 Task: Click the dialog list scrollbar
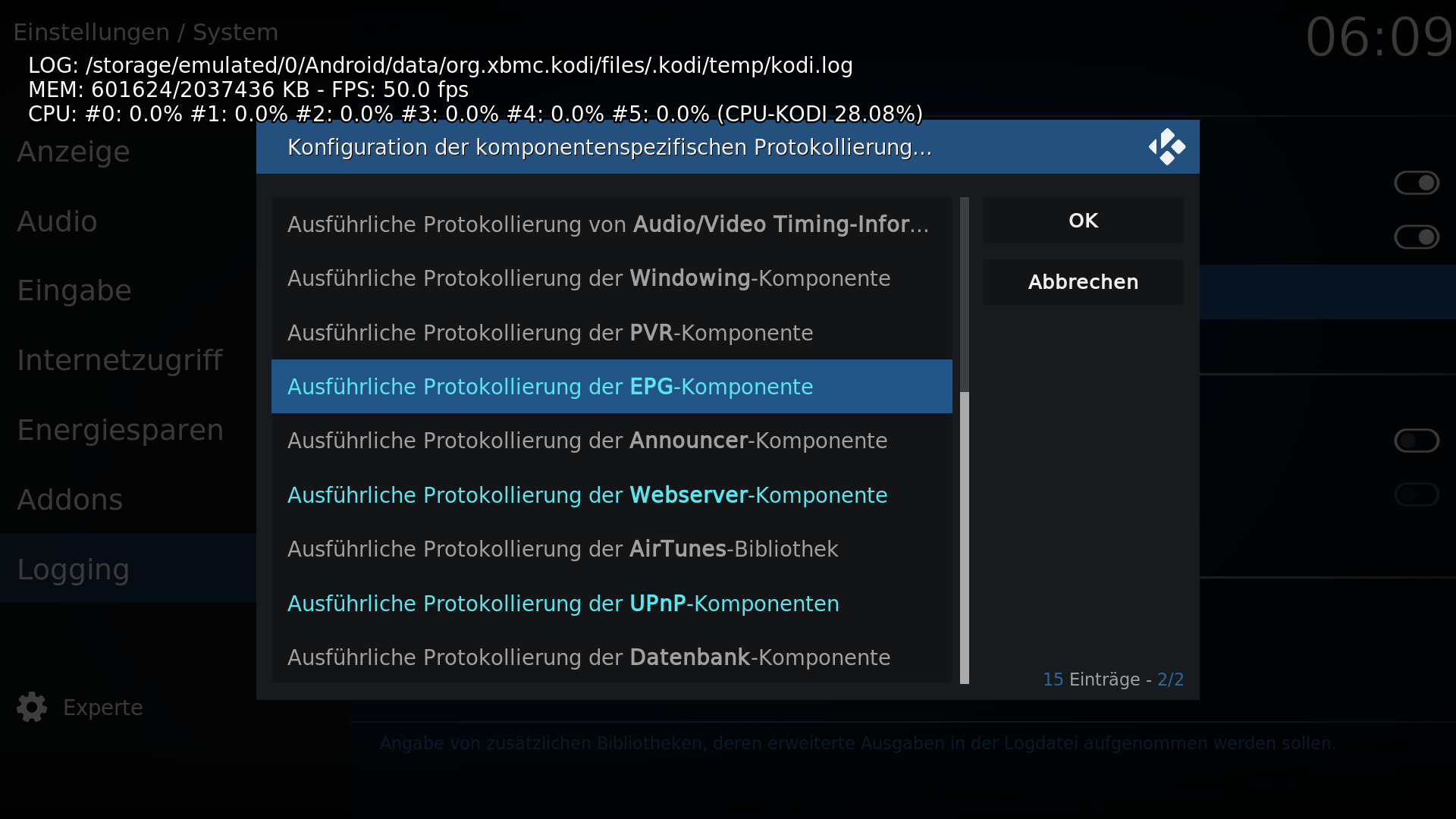[965, 441]
